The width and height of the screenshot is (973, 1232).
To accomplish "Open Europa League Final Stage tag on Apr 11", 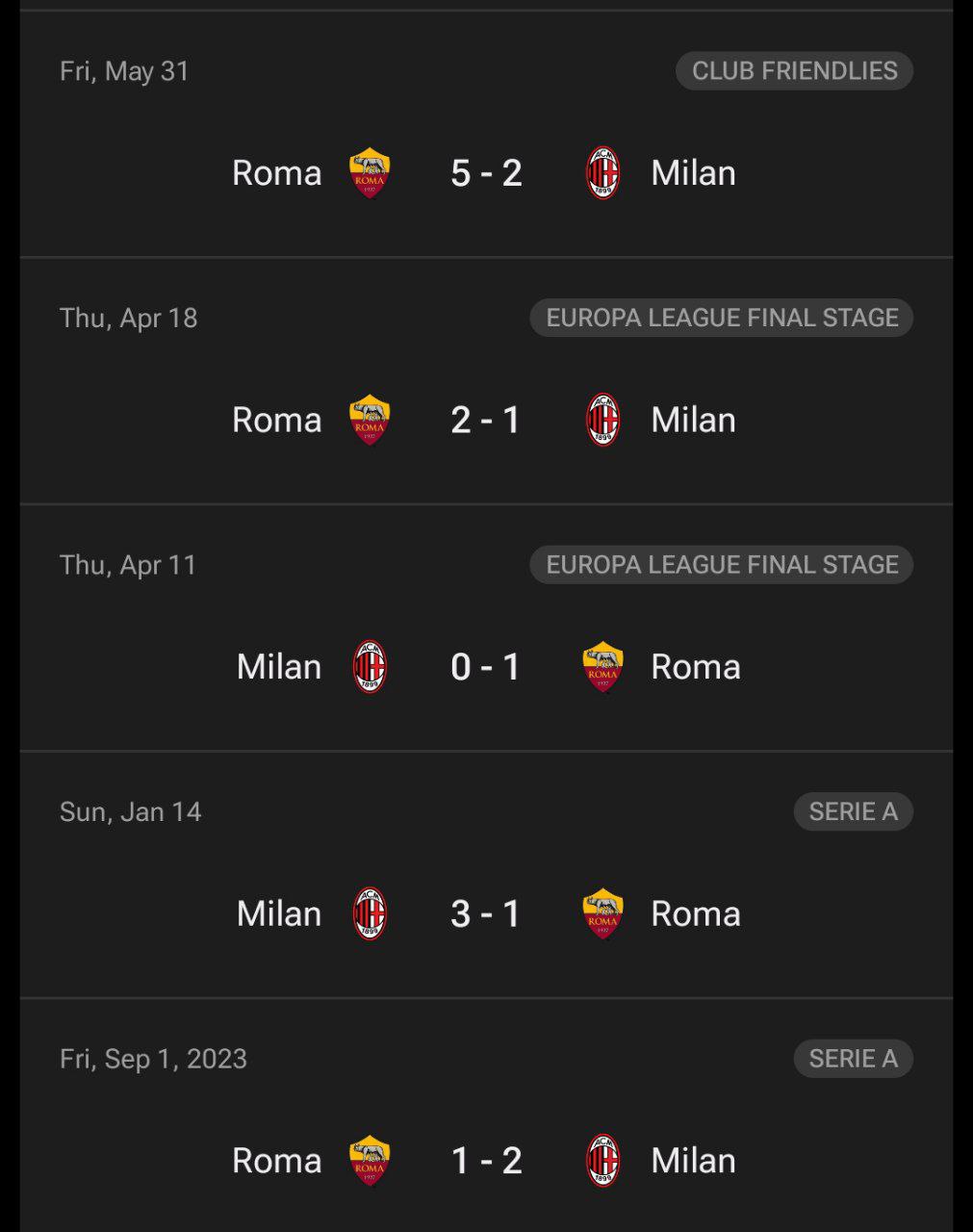I will (x=722, y=565).
